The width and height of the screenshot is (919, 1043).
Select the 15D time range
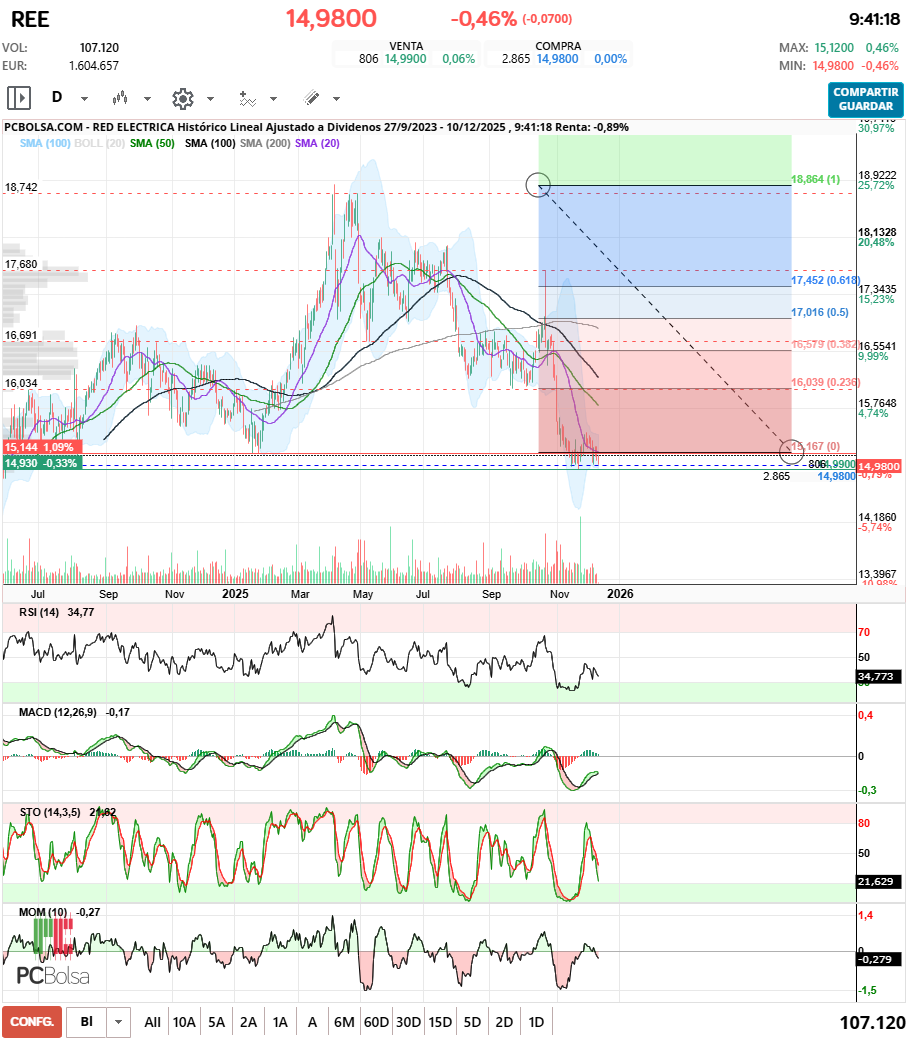pos(440,1022)
